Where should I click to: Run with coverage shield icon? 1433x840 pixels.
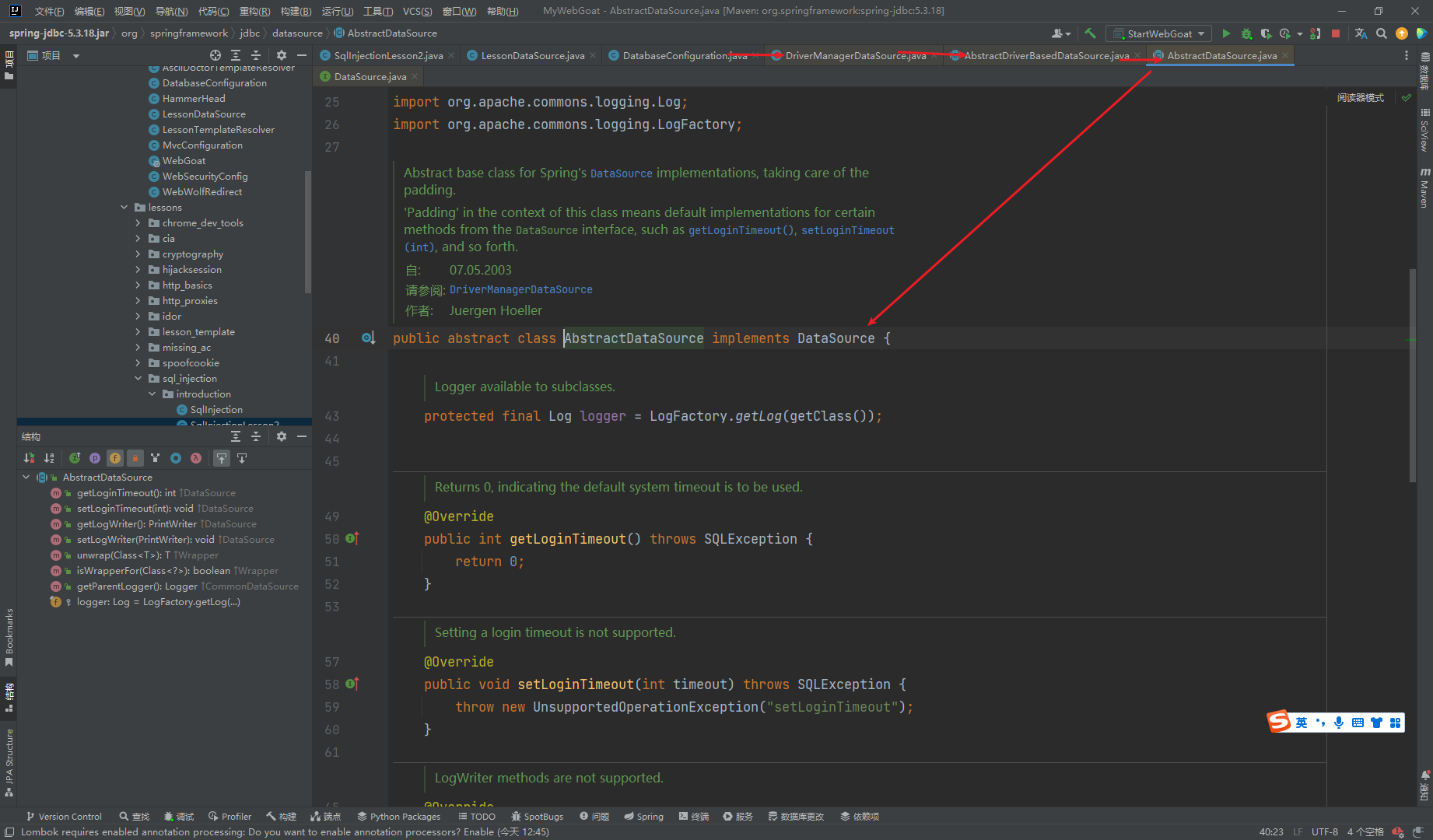[1266, 33]
